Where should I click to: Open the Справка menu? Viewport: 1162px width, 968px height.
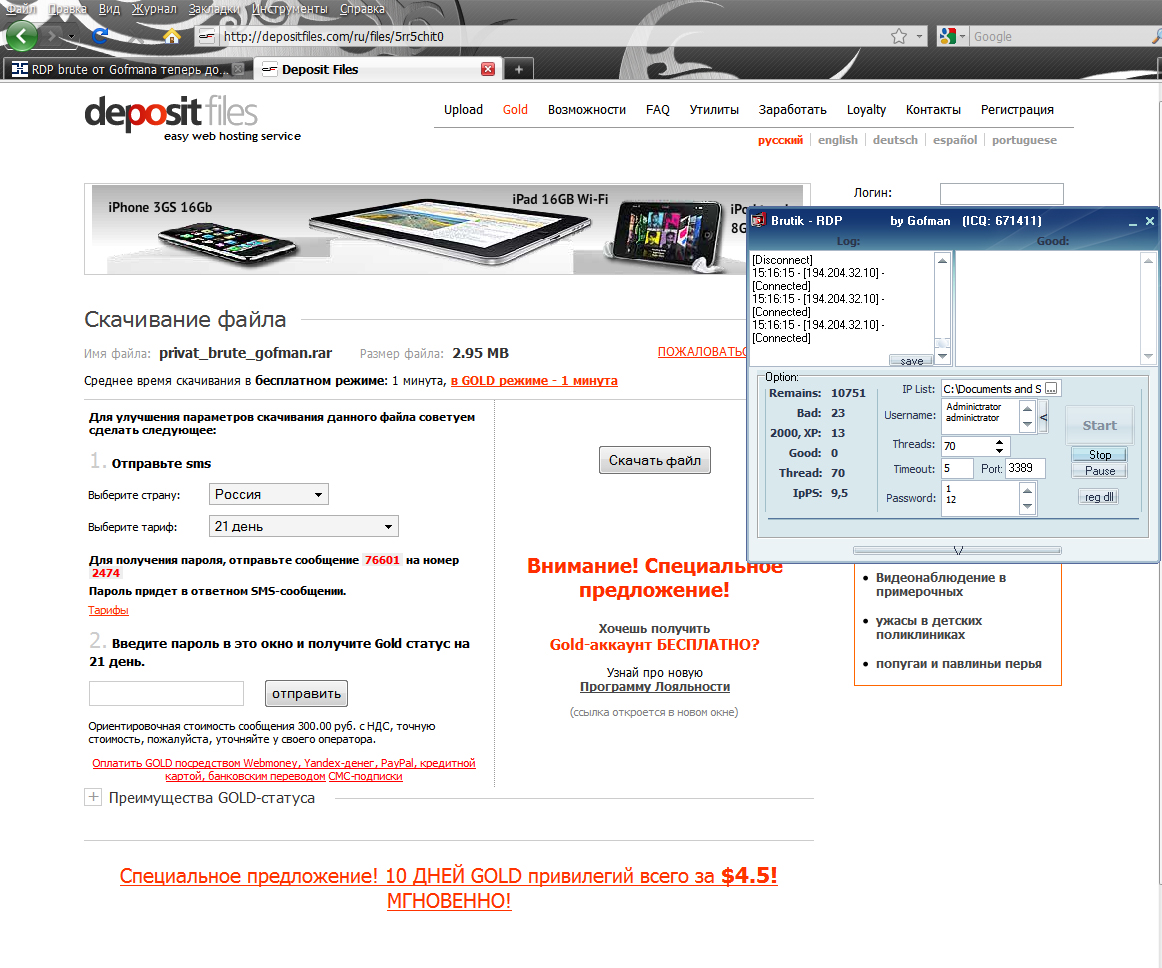(362, 9)
